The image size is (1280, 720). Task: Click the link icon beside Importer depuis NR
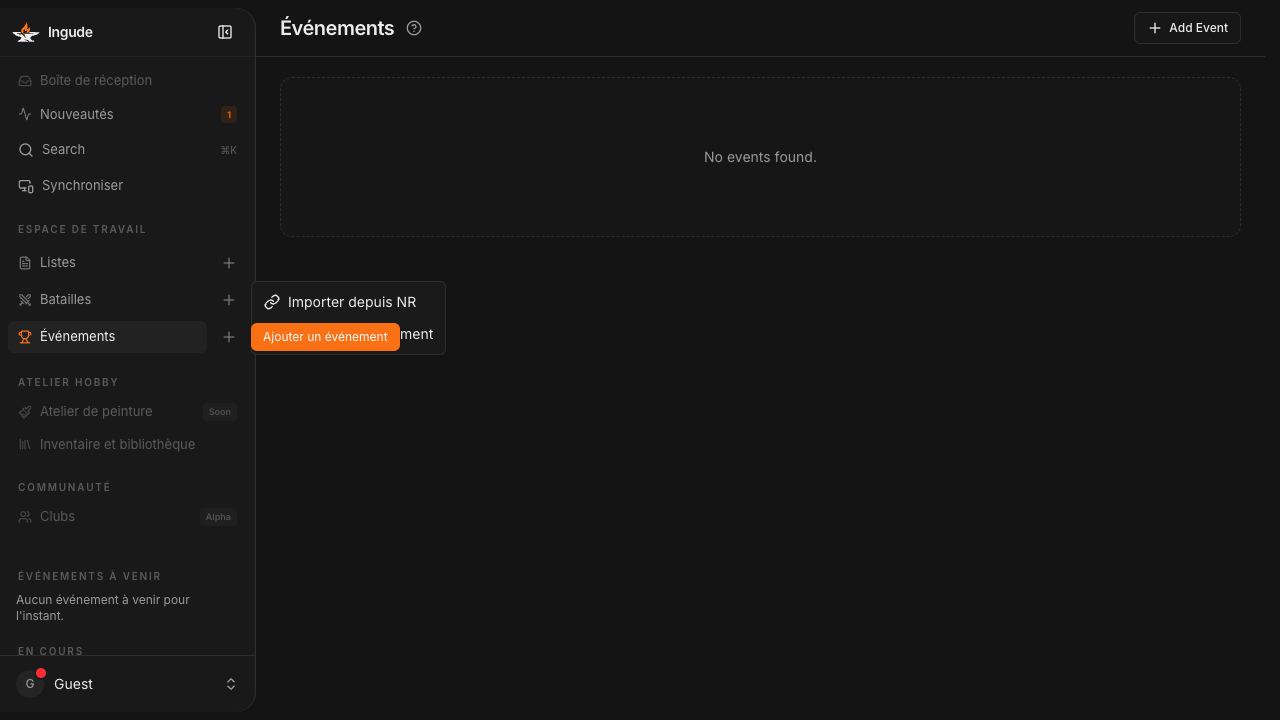pos(272,302)
